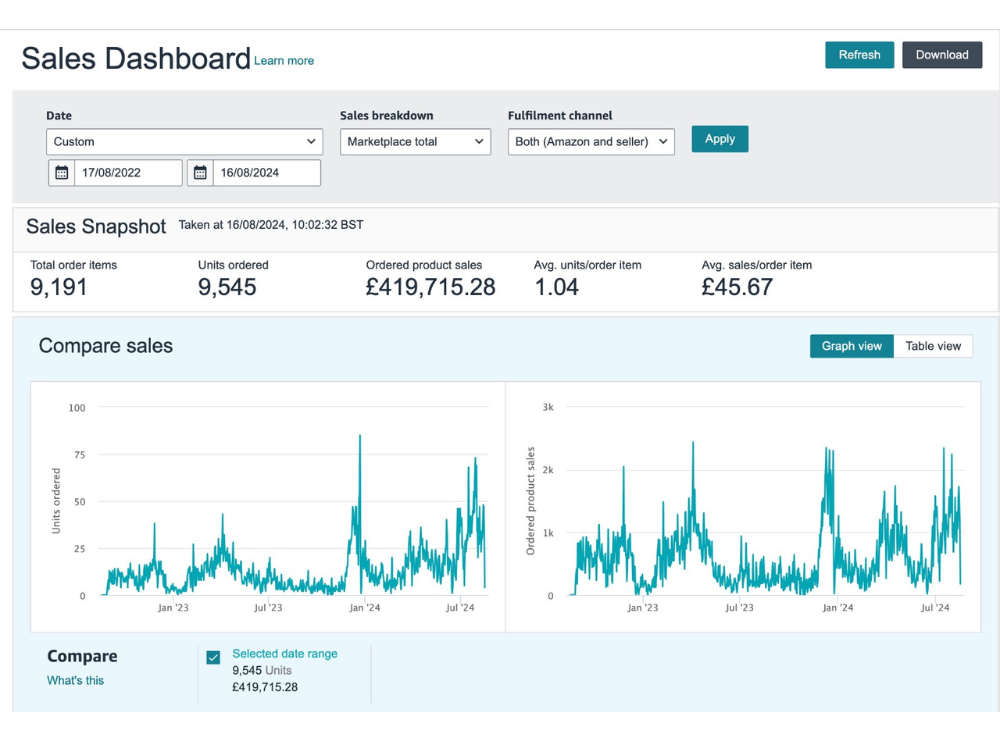
Task: Click the units ordered peak near Jan '24
Action: click(x=360, y=438)
